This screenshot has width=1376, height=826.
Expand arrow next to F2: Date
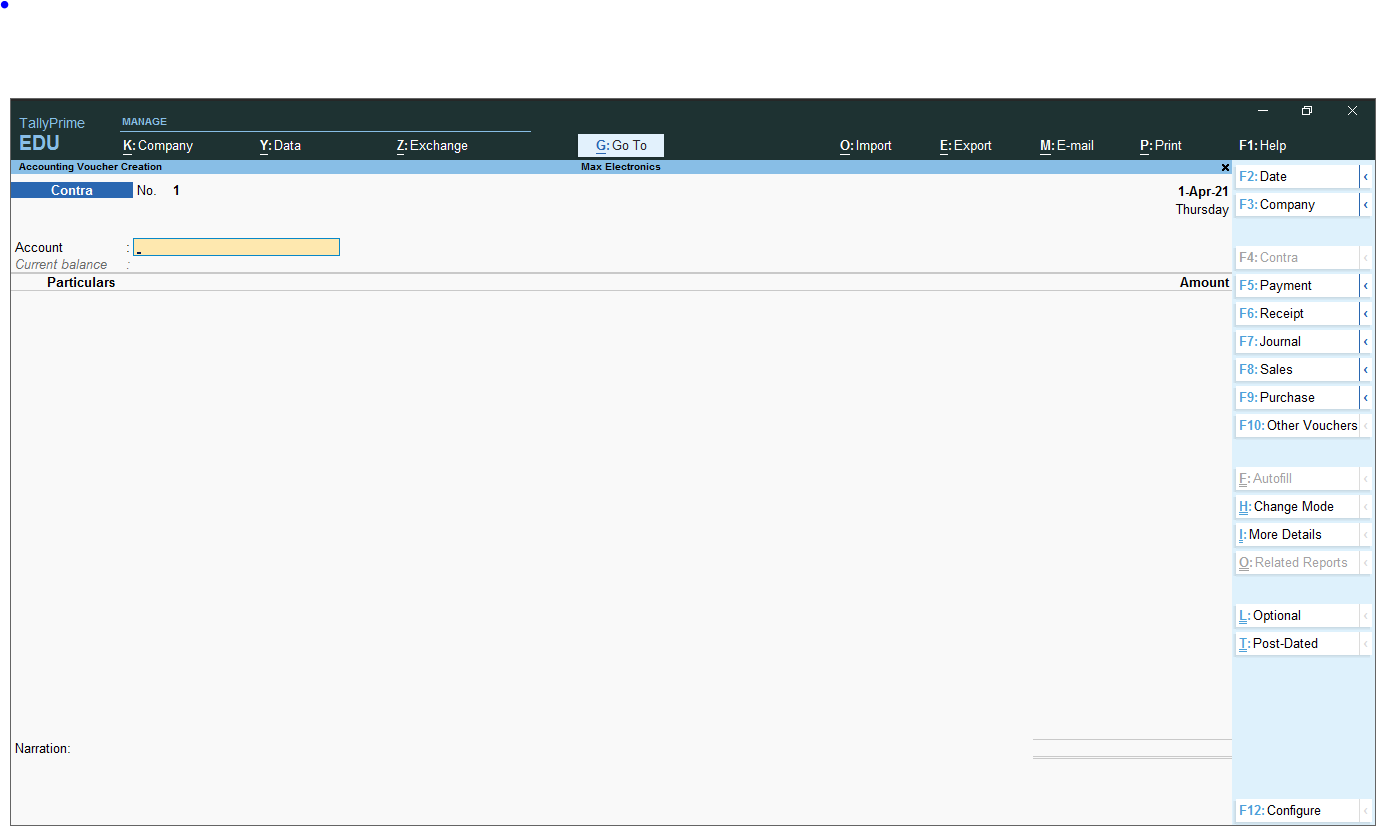(x=1365, y=176)
